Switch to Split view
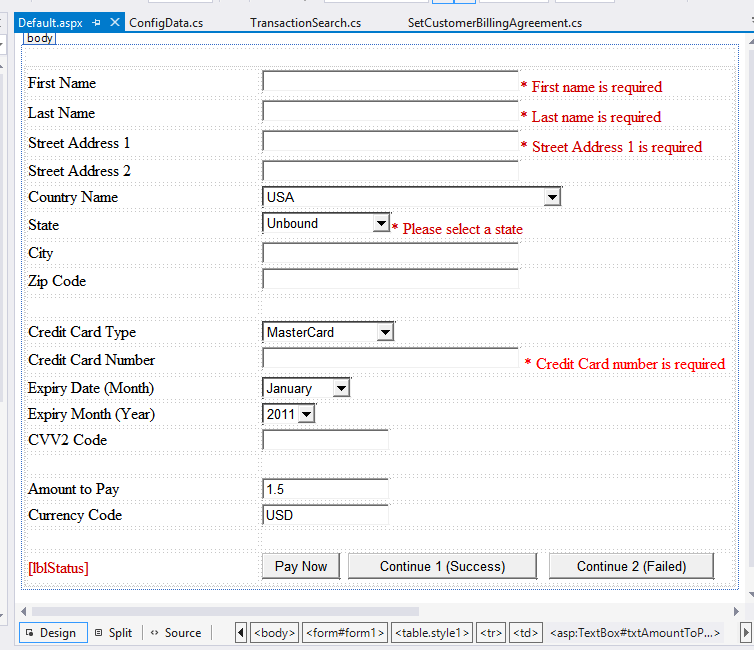Viewport: 754px width, 650px height. (113, 633)
